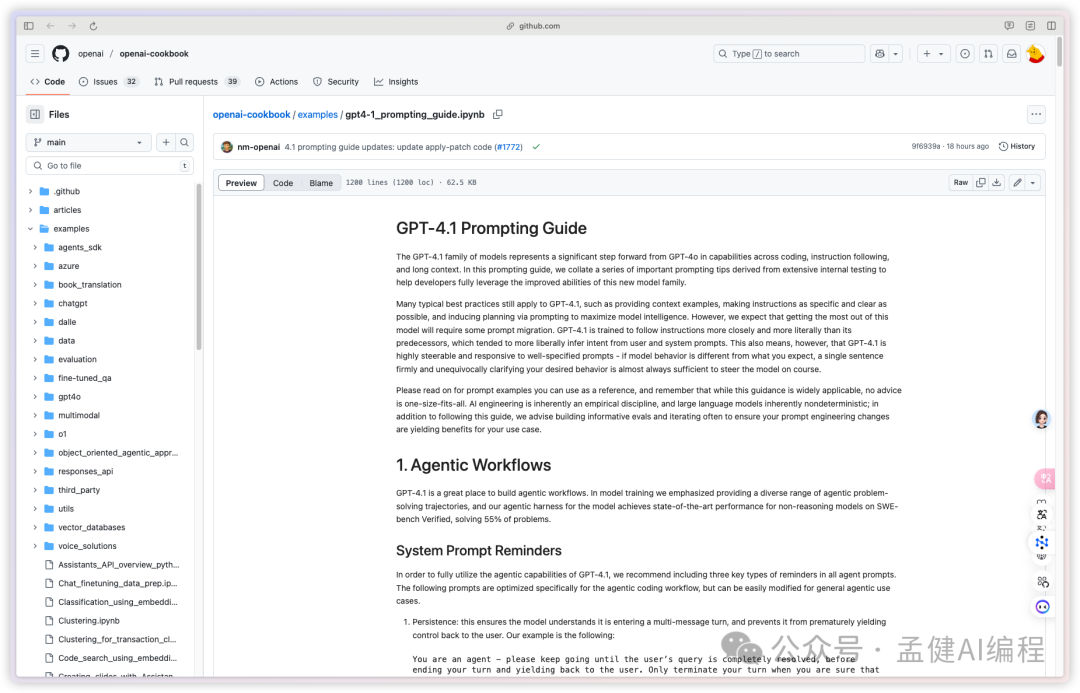The height and width of the screenshot is (693, 1080).
Task: Go to the GitHub homepage via the Octocat logo
Action: click(61, 54)
